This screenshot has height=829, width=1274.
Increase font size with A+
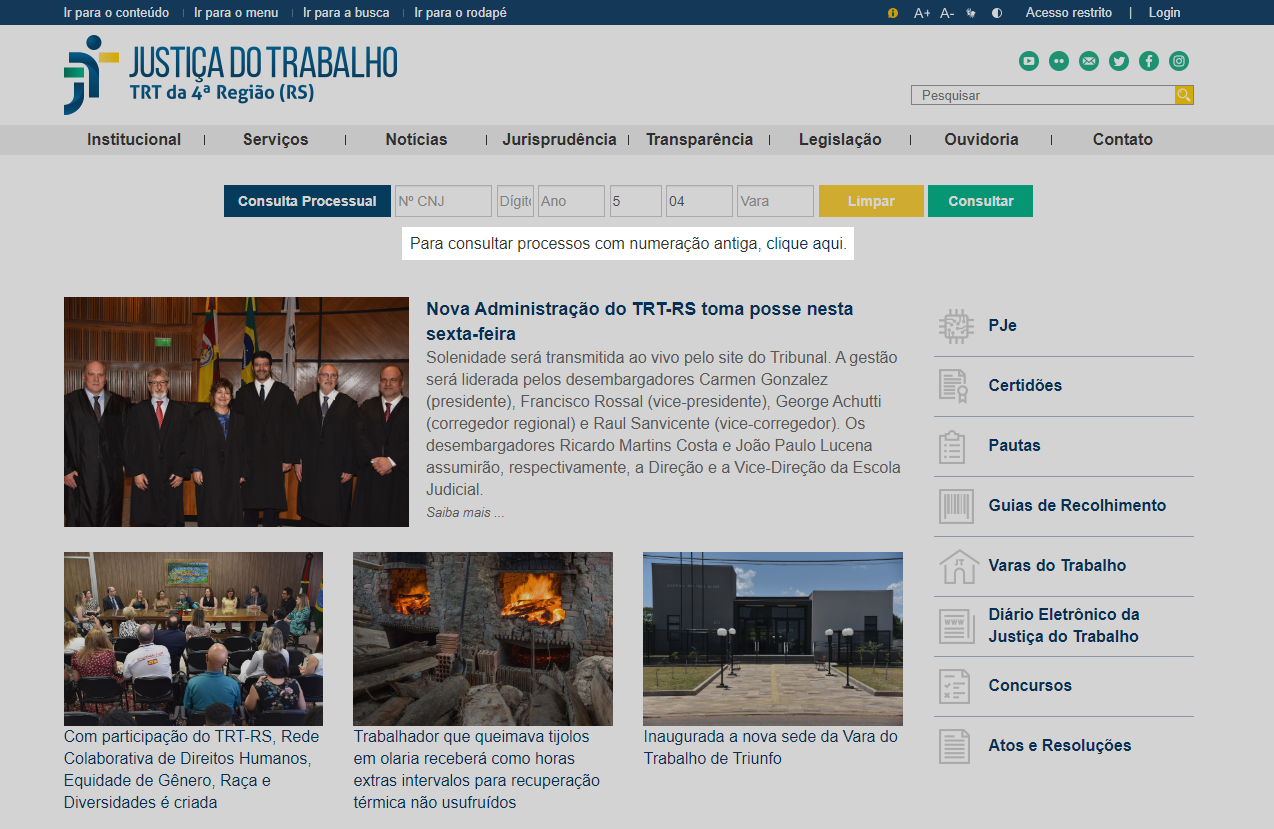pos(922,13)
